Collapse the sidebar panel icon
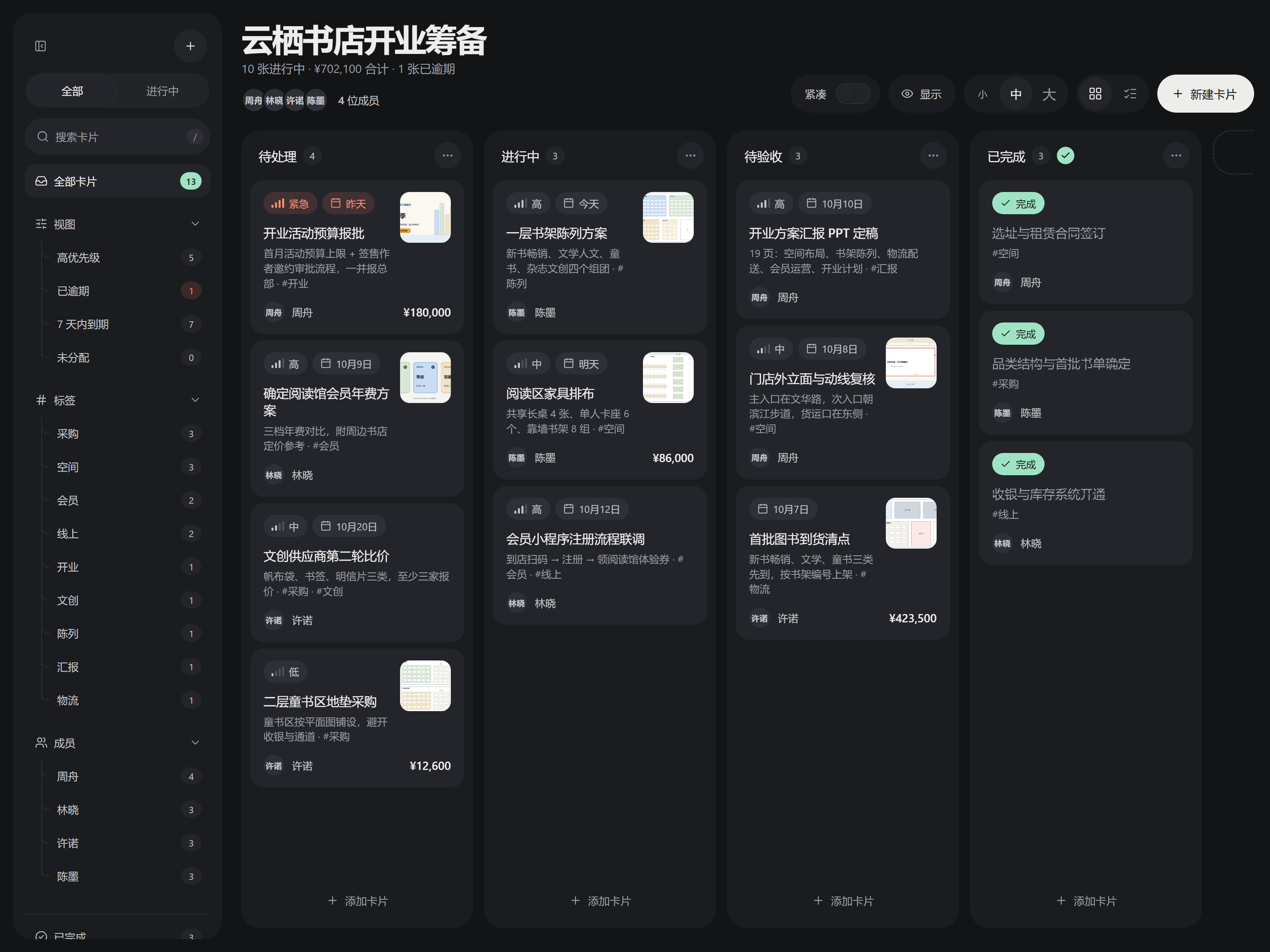This screenshot has height=952, width=1270. point(41,46)
